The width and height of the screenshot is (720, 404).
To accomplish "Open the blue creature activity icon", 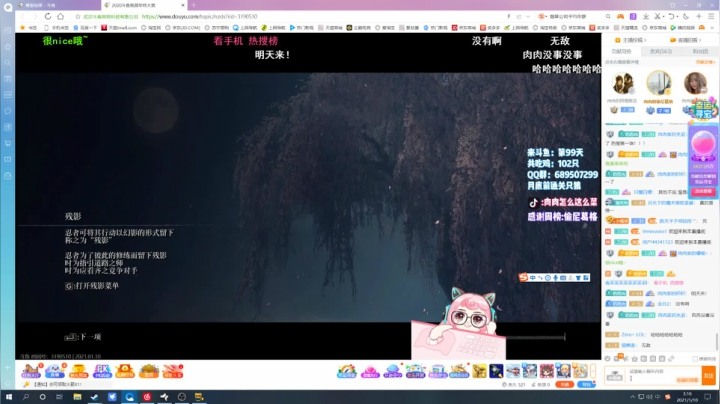I will point(55,371).
